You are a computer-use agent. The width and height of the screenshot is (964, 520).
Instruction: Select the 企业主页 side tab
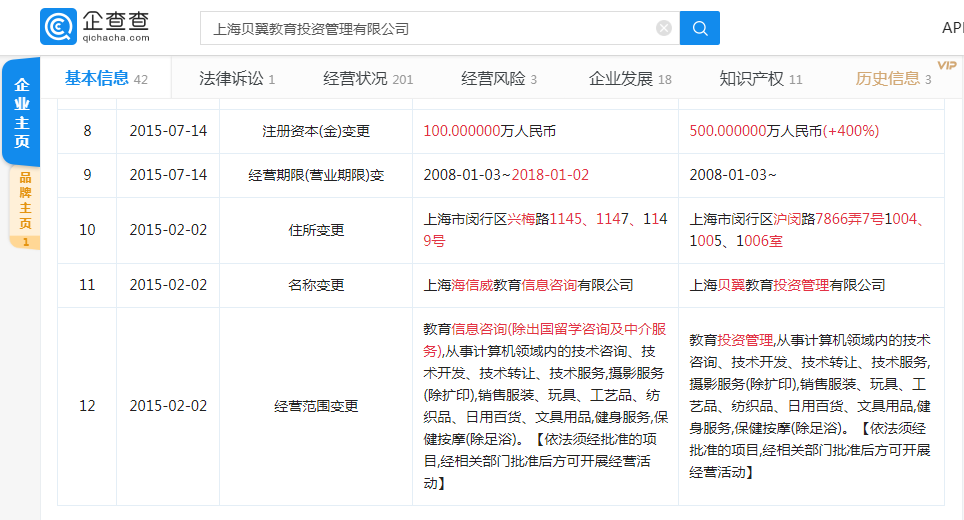(22, 112)
